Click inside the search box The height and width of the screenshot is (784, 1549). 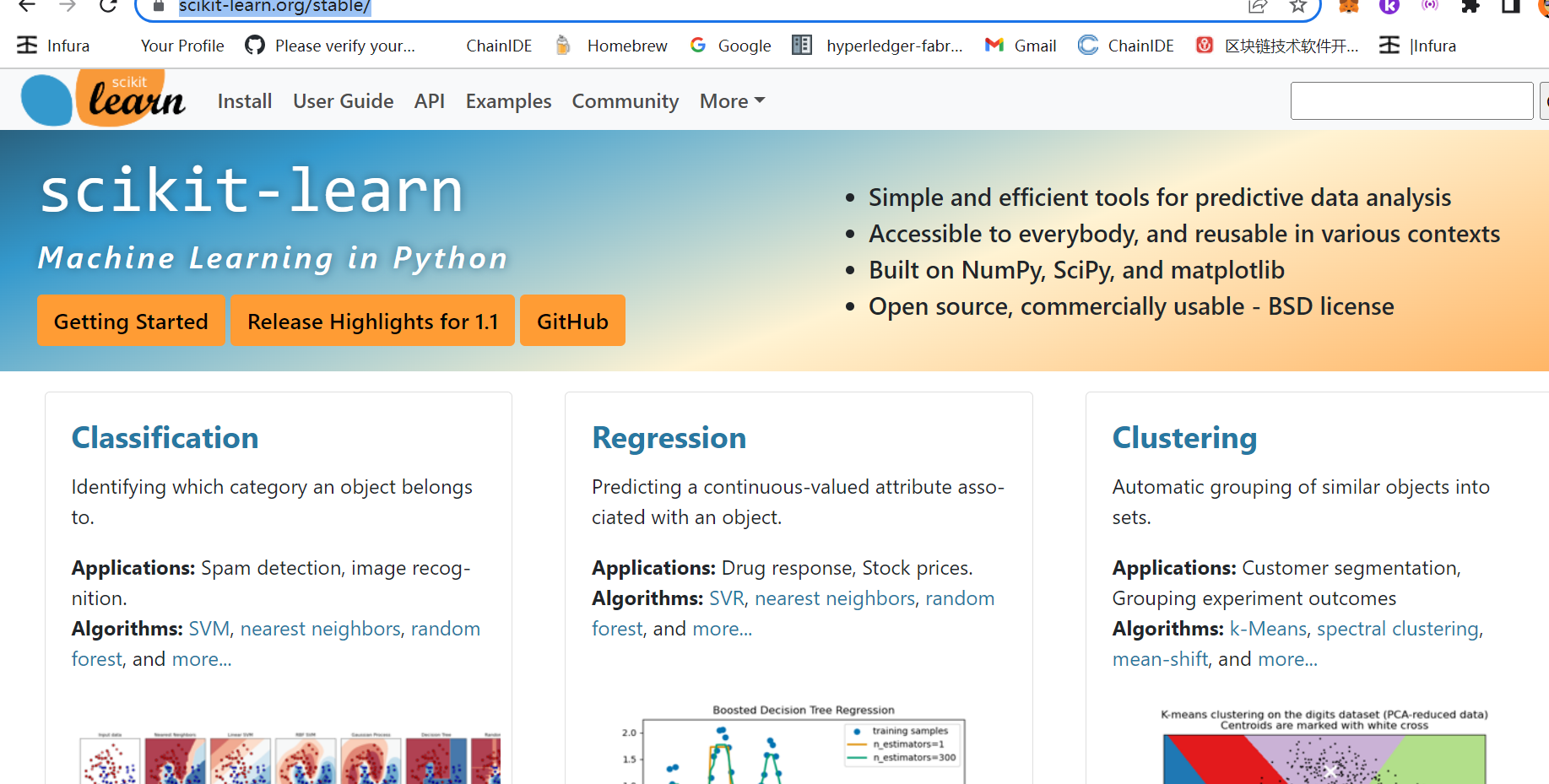coord(1411,100)
